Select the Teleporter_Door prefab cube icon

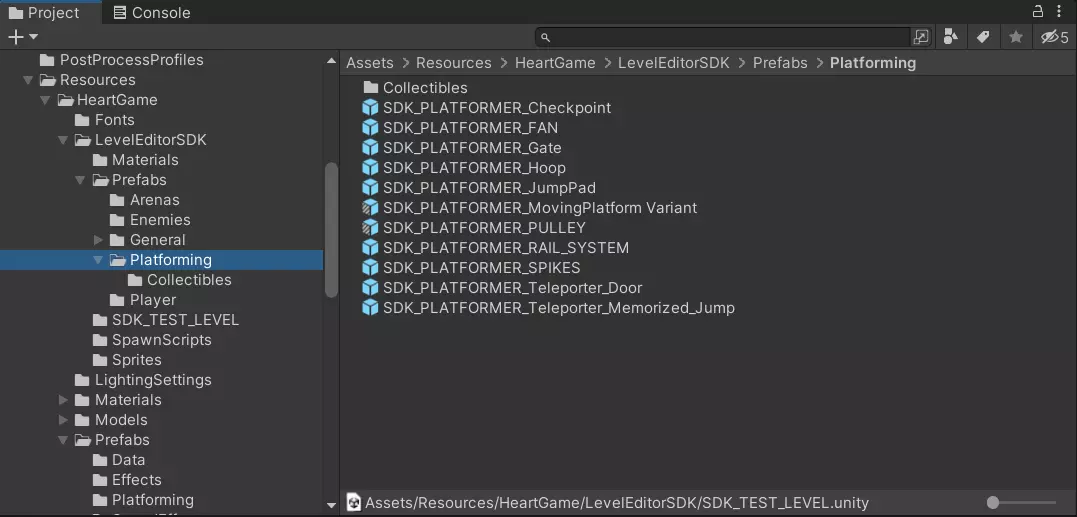point(370,288)
